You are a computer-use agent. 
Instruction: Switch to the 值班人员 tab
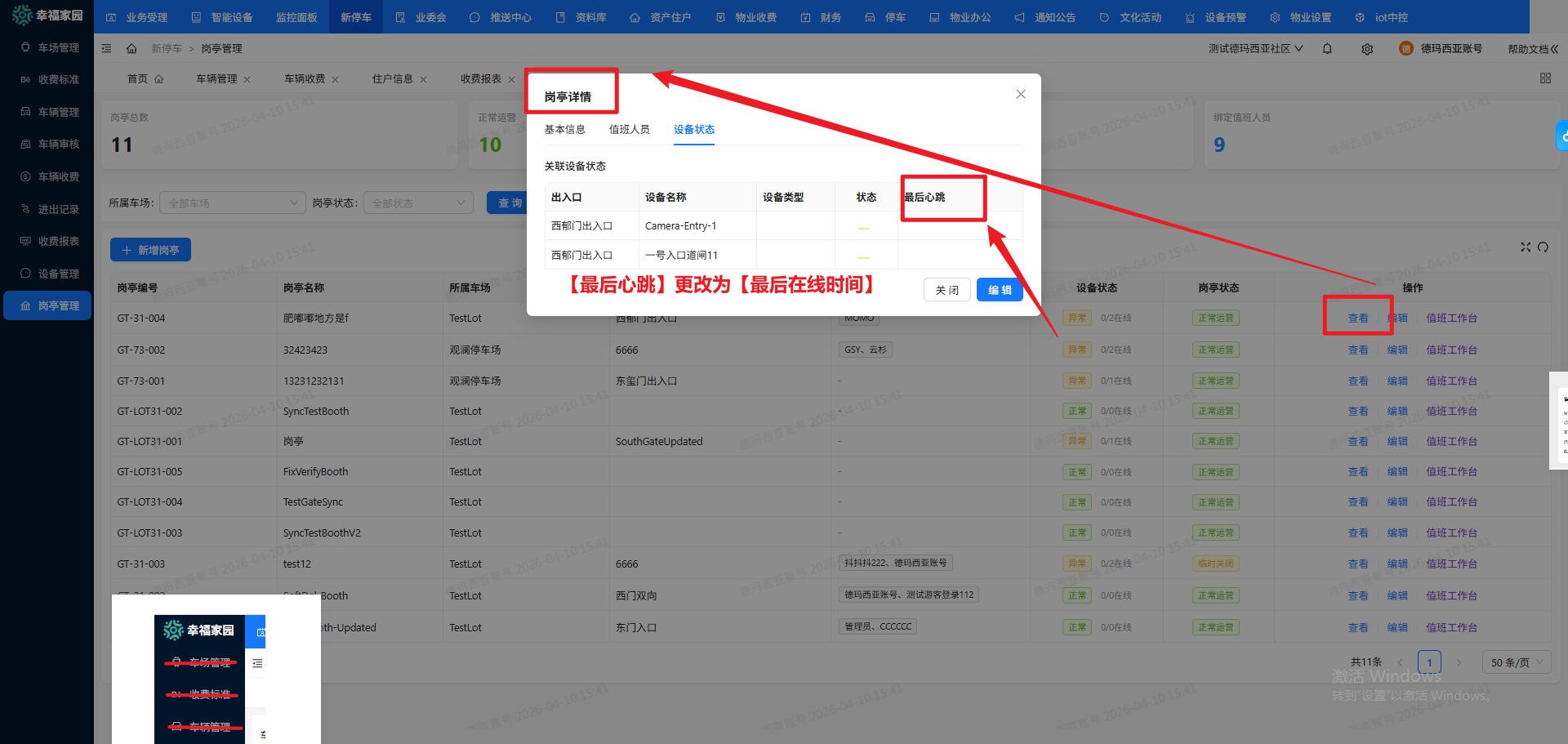[629, 130]
